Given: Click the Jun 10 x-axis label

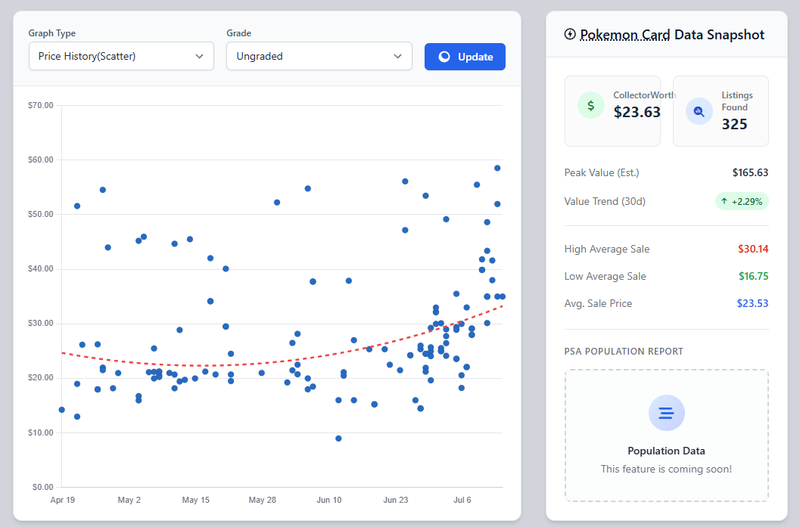Looking at the screenshot, I should (329, 500).
